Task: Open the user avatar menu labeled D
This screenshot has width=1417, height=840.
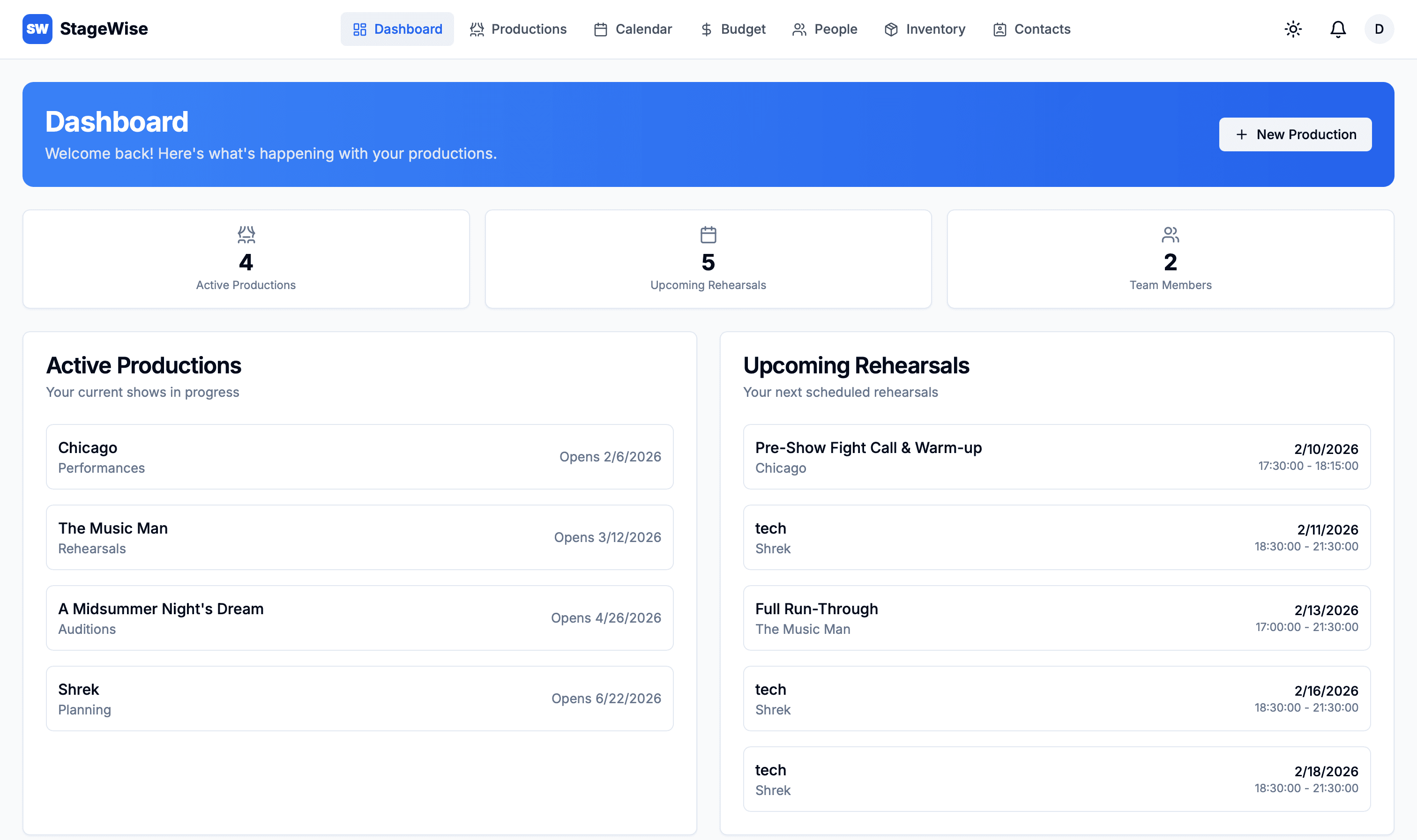Action: 1379,29
